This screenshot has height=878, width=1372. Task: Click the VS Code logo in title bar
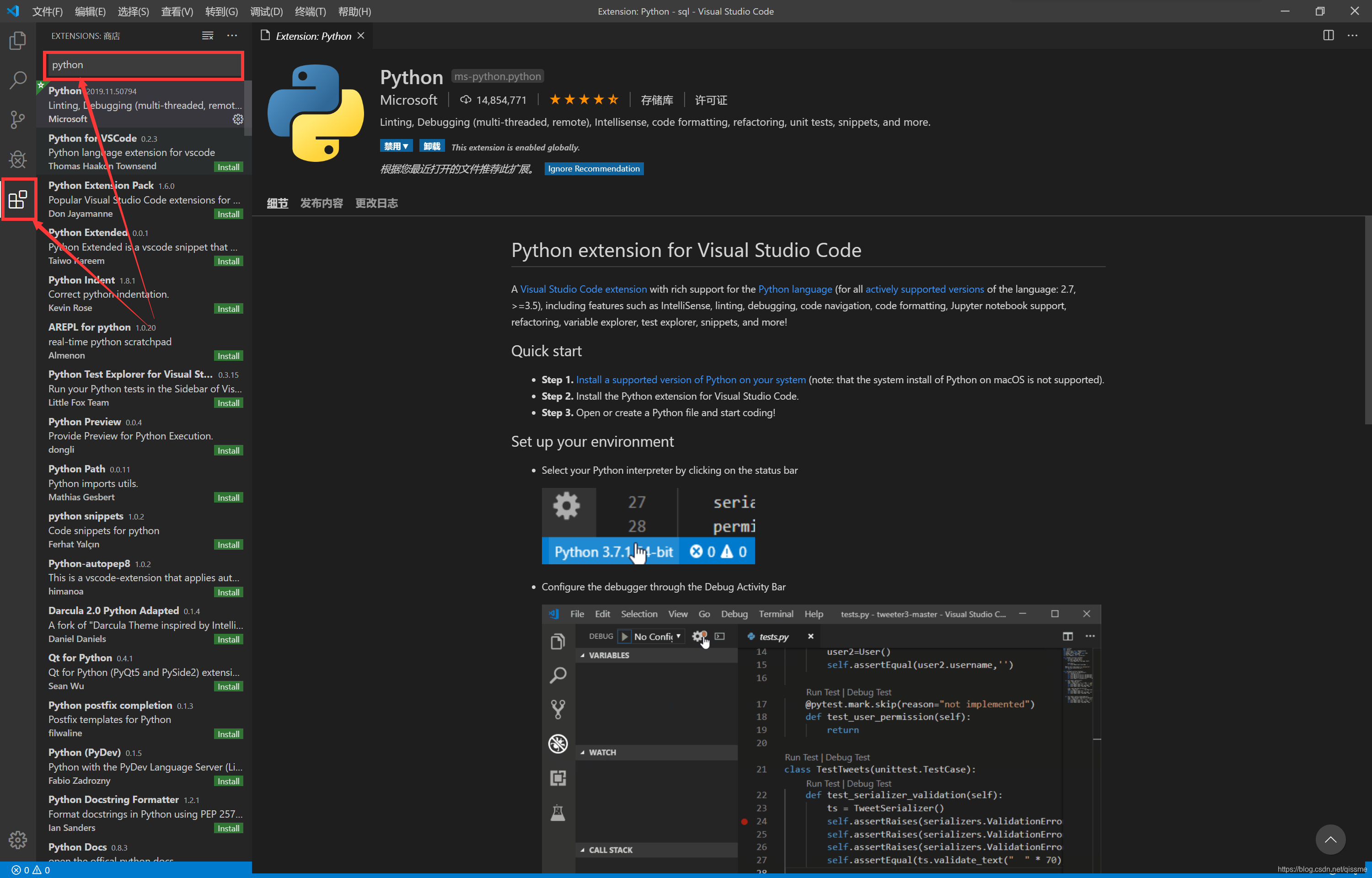(x=13, y=11)
